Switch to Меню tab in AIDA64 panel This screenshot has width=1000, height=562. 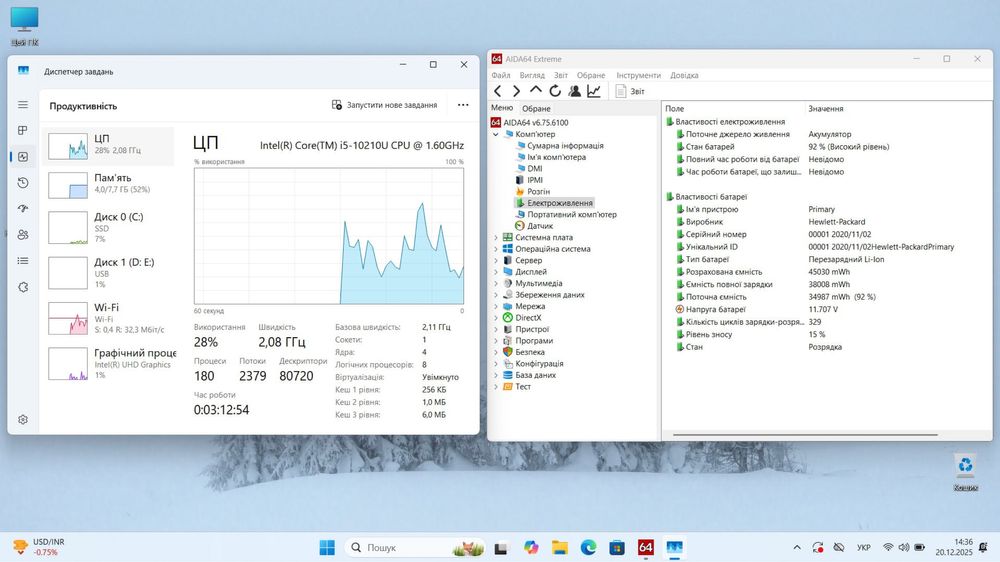click(x=502, y=108)
